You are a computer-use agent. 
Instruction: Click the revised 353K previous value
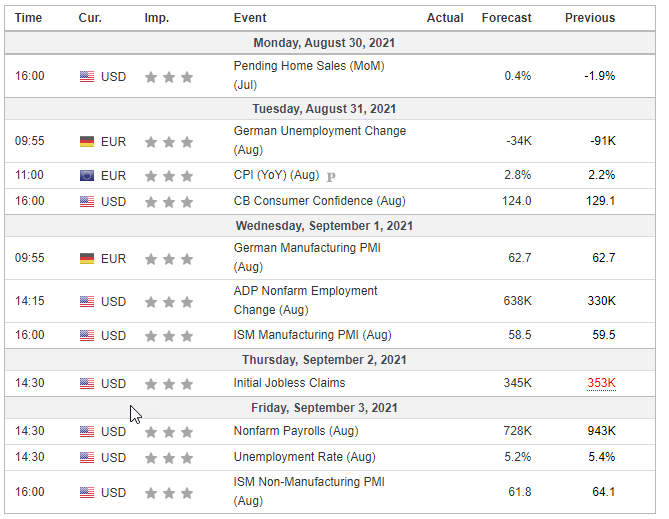[601, 383]
